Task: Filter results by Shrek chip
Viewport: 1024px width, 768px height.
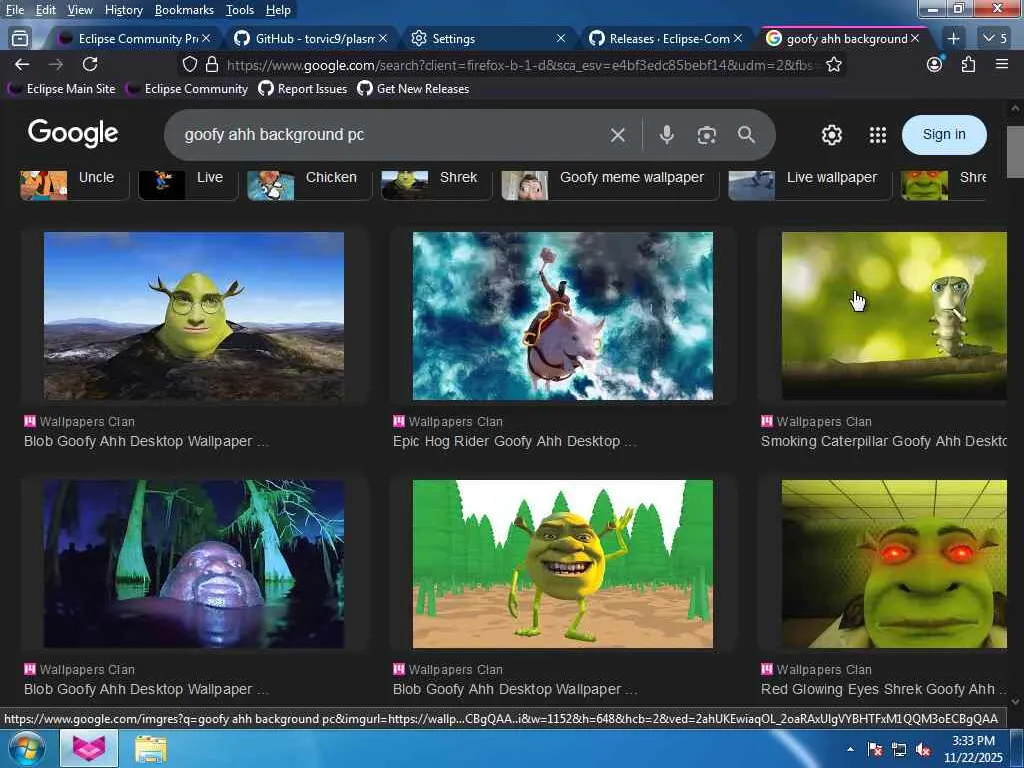Action: coord(436,183)
